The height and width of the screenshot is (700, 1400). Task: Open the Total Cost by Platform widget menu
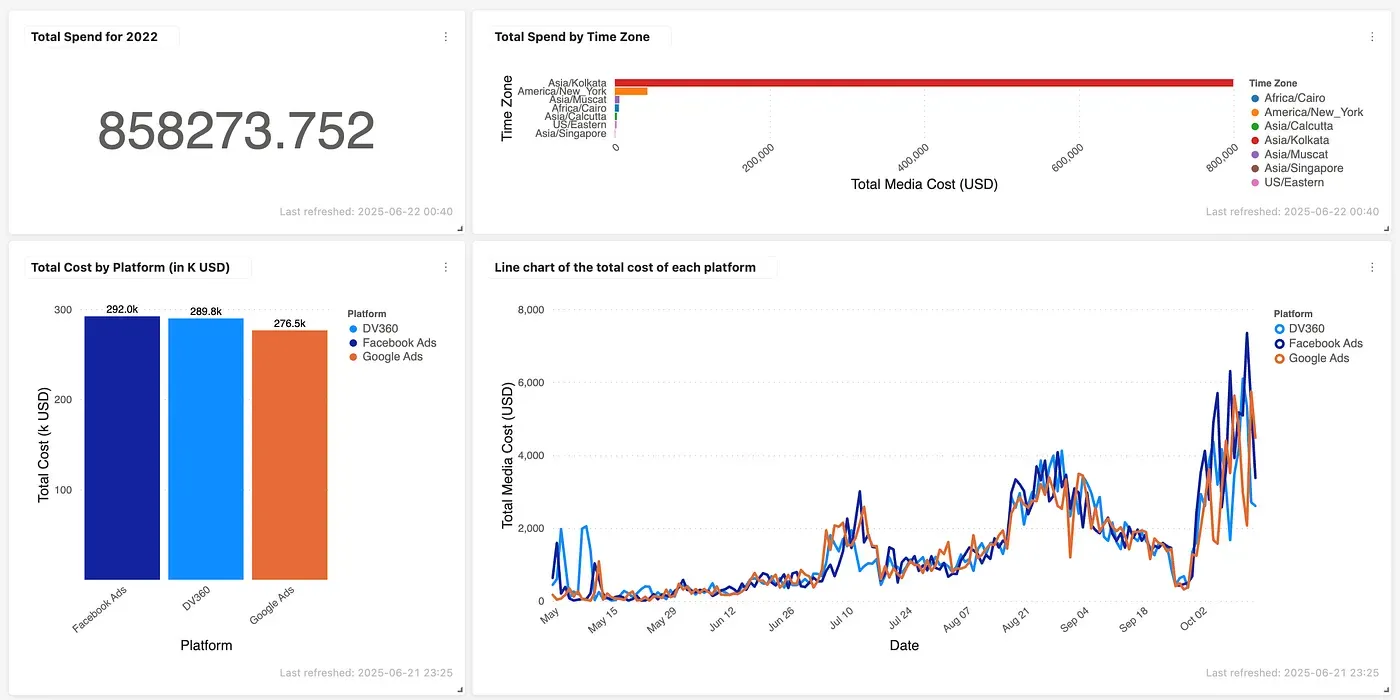[x=445, y=267]
